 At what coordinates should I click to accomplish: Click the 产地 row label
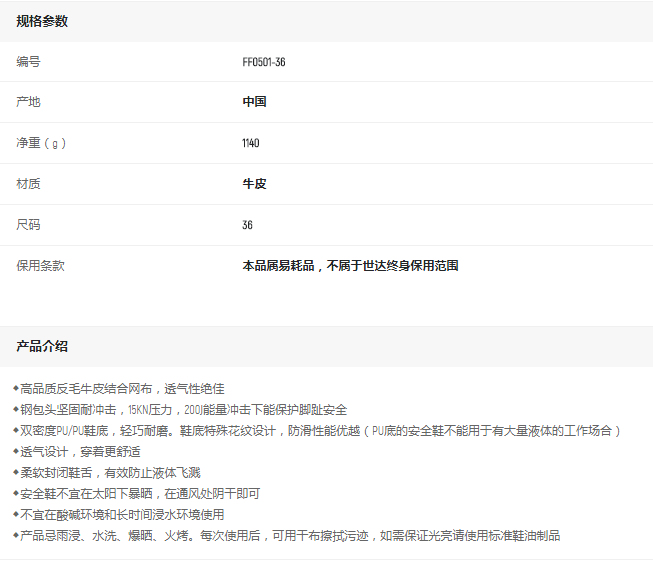click(x=28, y=102)
